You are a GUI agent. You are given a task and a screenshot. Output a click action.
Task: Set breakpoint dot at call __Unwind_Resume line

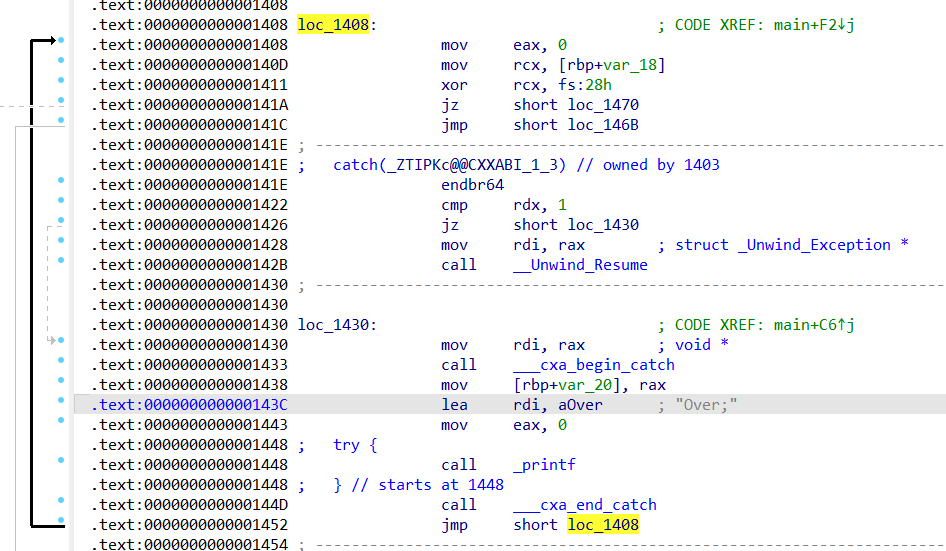pyautogui.click(x=61, y=261)
